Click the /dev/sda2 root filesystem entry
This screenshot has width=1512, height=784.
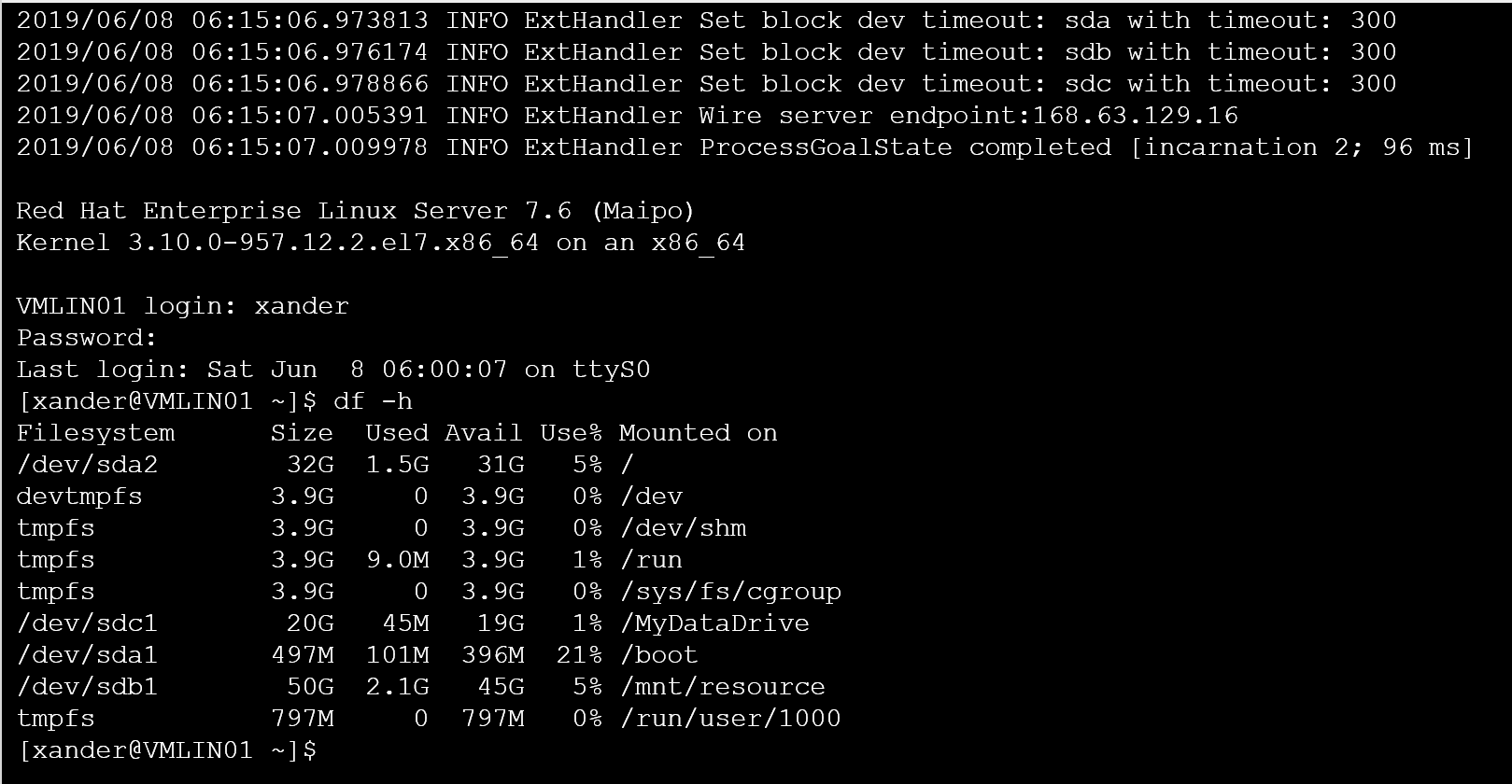(87, 465)
